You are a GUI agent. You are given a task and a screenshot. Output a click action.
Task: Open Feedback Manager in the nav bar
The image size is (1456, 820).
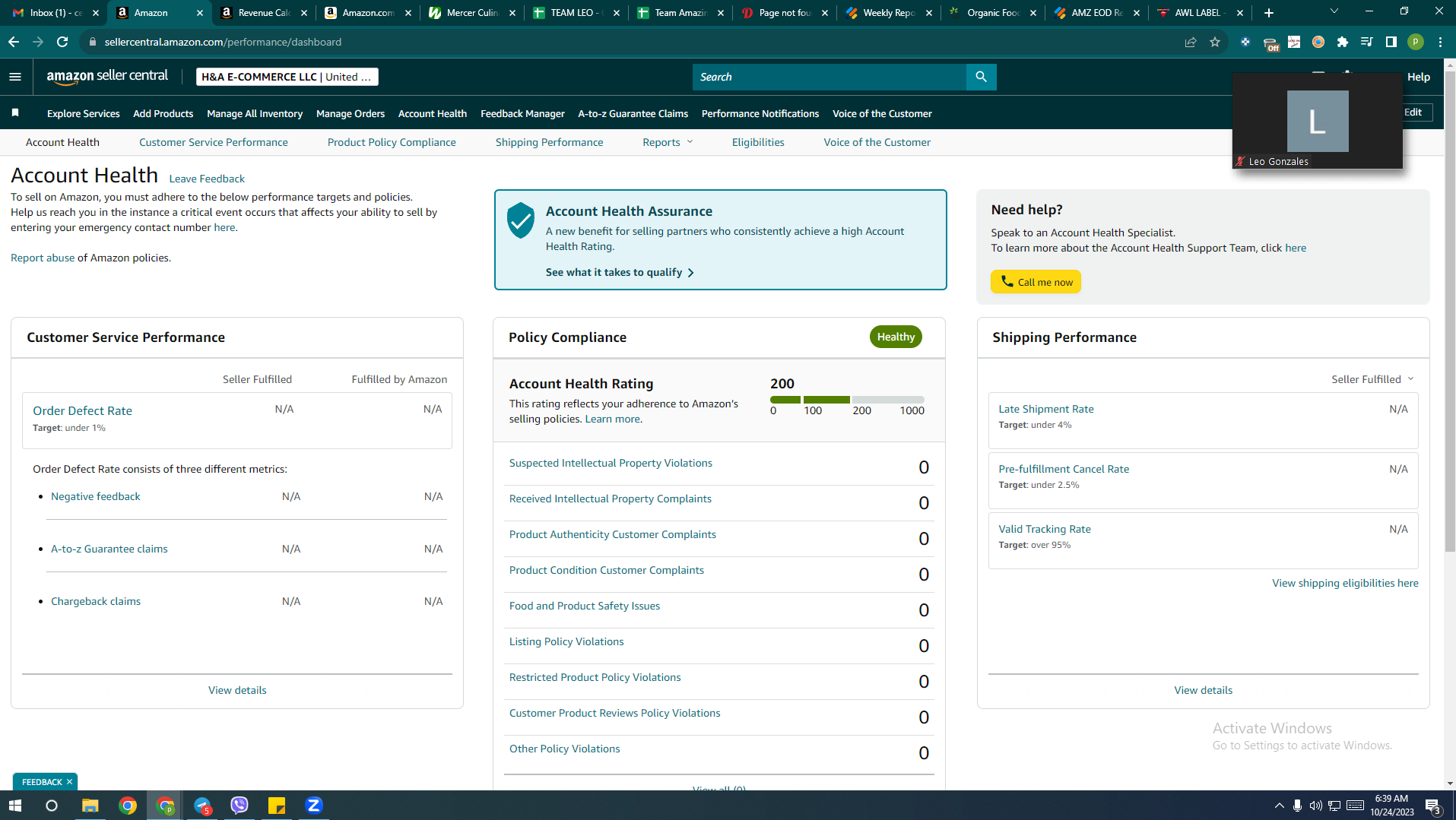[522, 113]
